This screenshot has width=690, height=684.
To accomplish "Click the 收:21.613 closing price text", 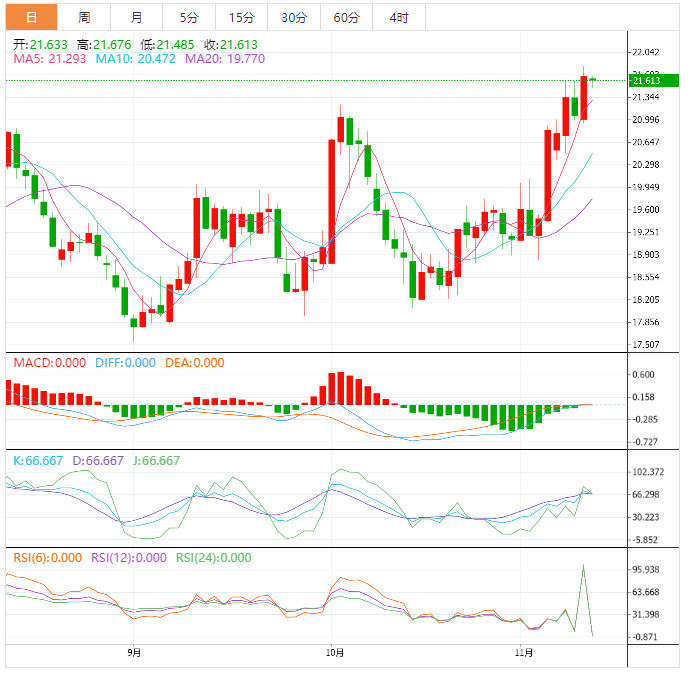I will [x=231, y=44].
